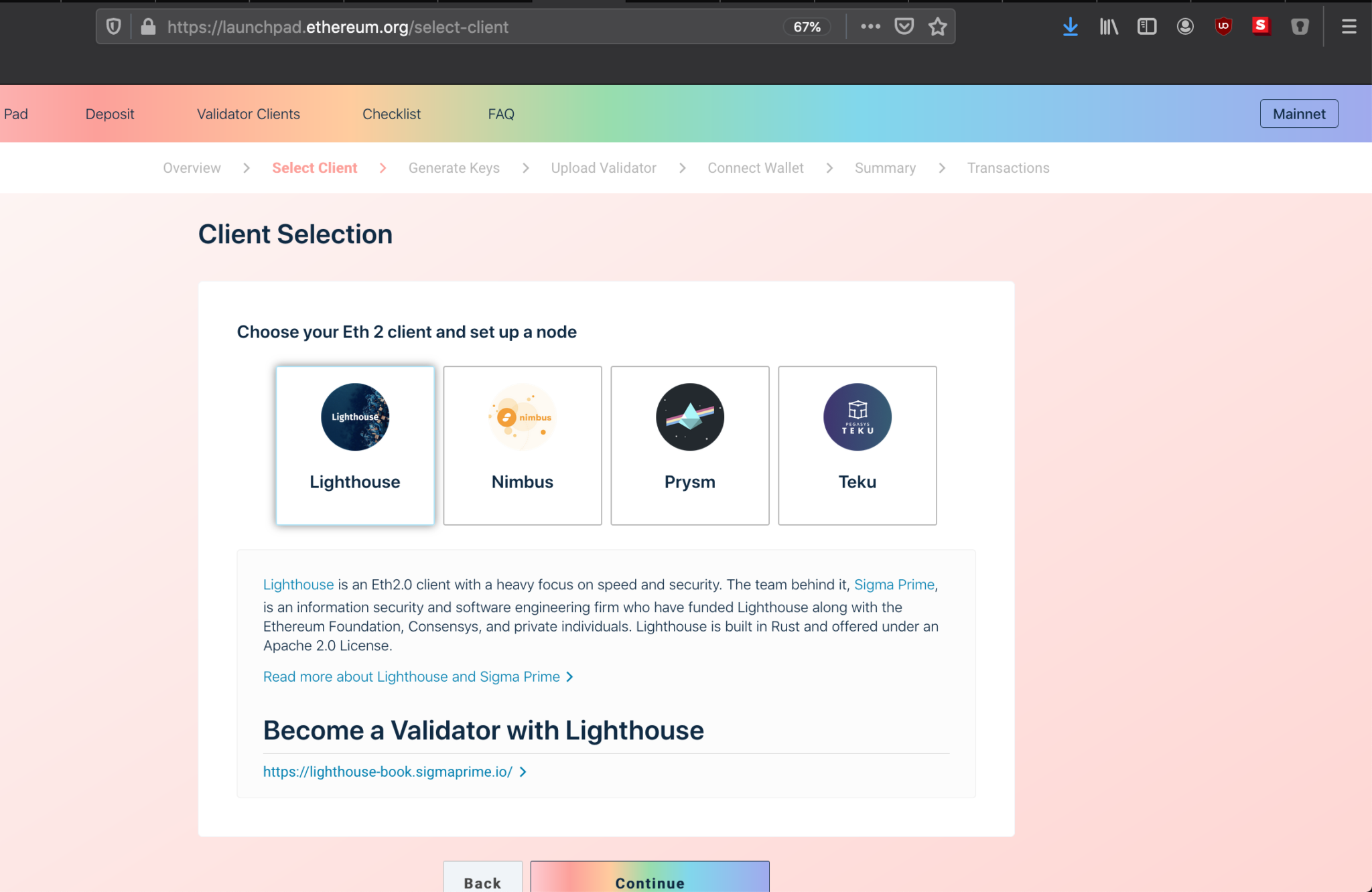Screen dimensions: 1372x892
Task: Click the grey shield extension icon
Action: click(x=1300, y=27)
